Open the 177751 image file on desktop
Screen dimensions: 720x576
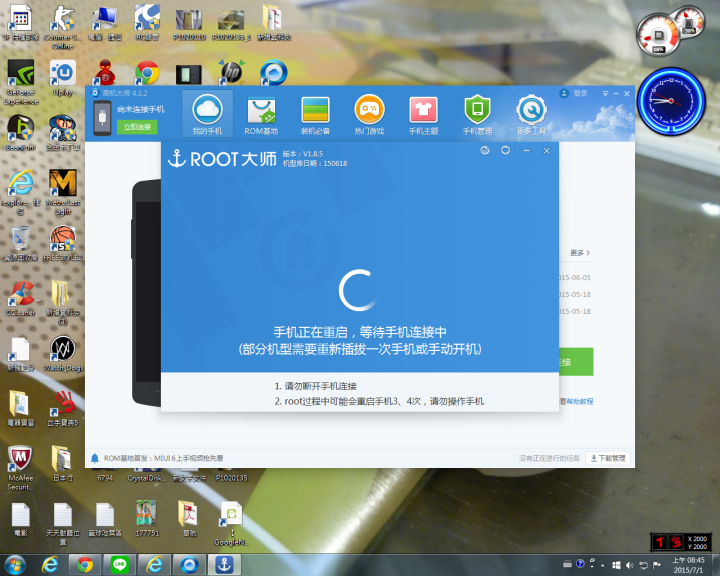tap(147, 519)
